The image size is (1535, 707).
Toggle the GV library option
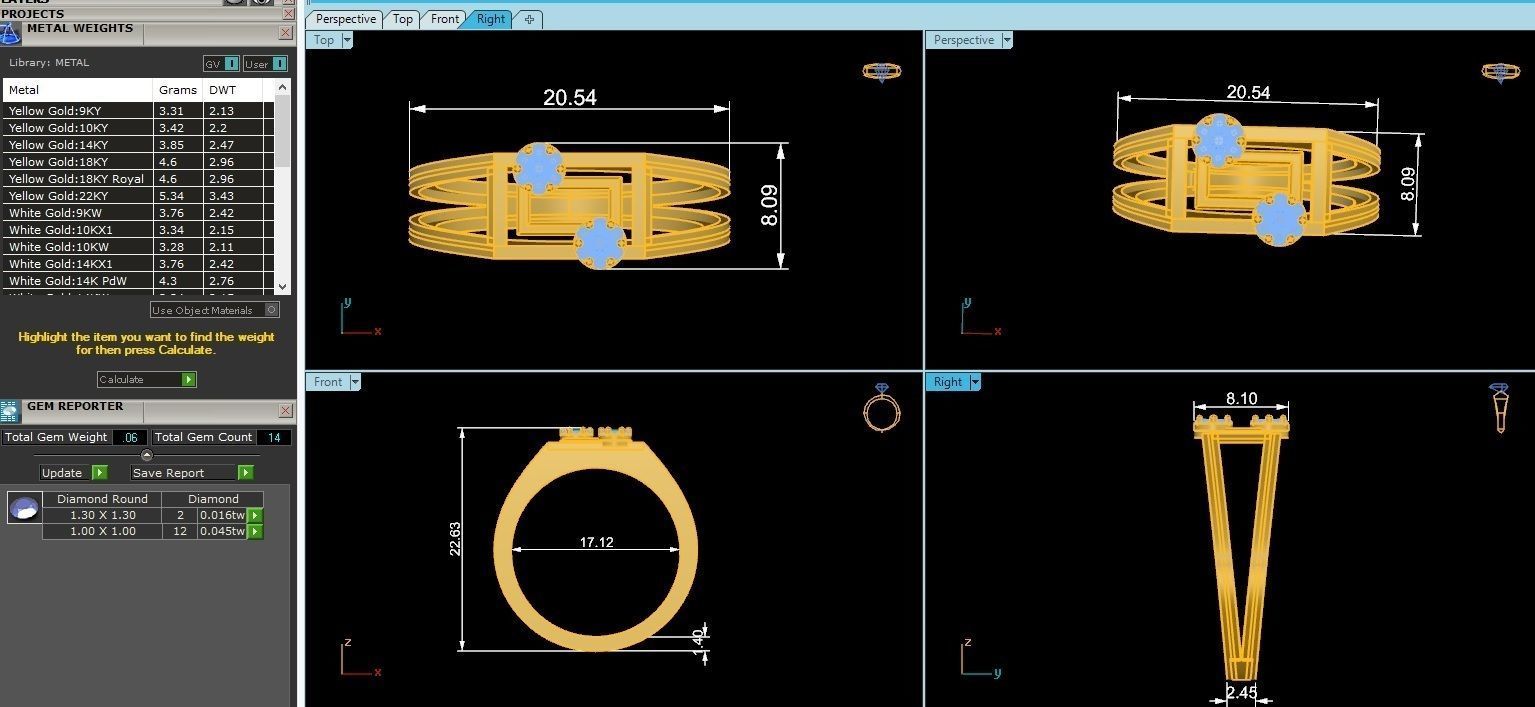click(x=221, y=63)
